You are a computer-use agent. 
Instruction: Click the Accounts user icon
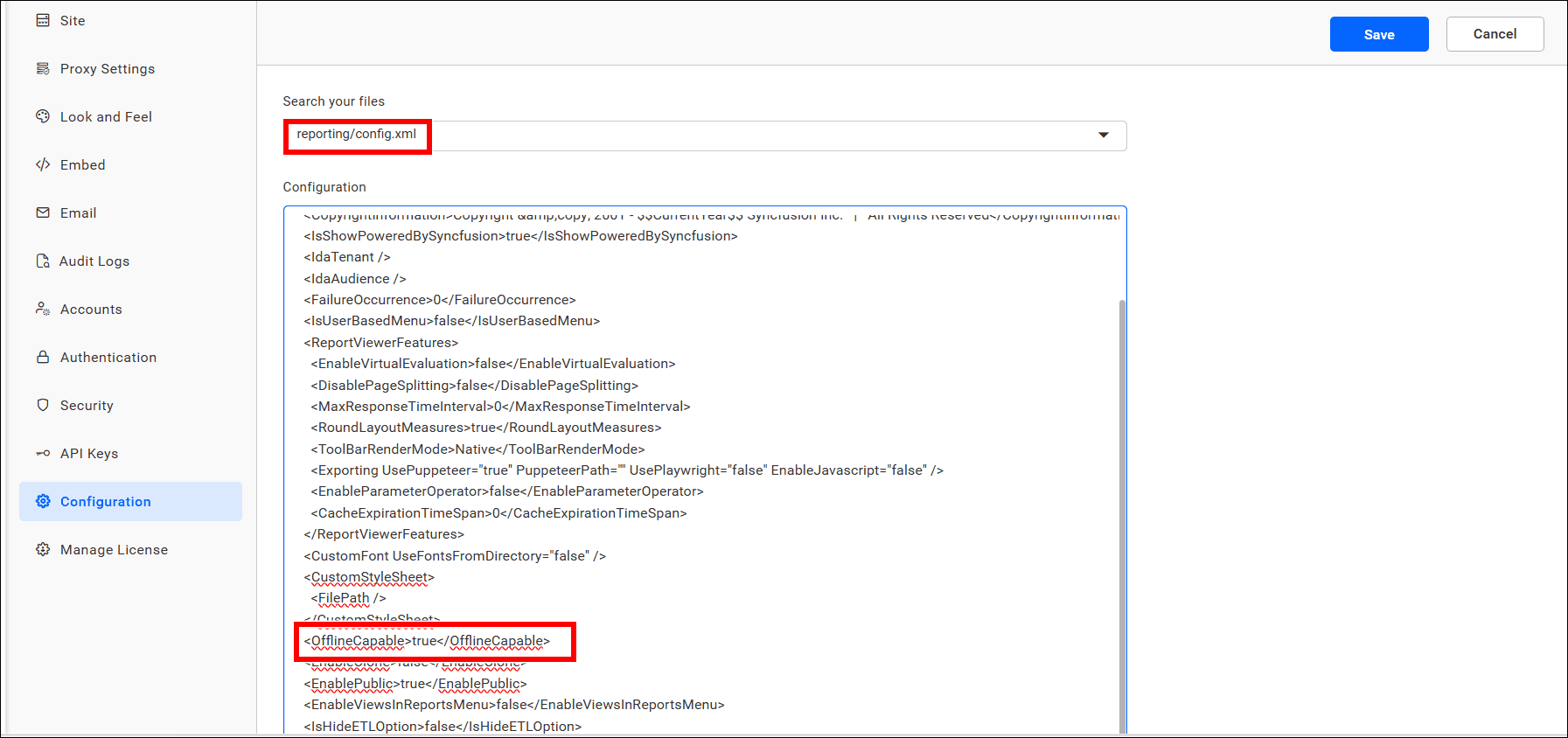click(43, 309)
